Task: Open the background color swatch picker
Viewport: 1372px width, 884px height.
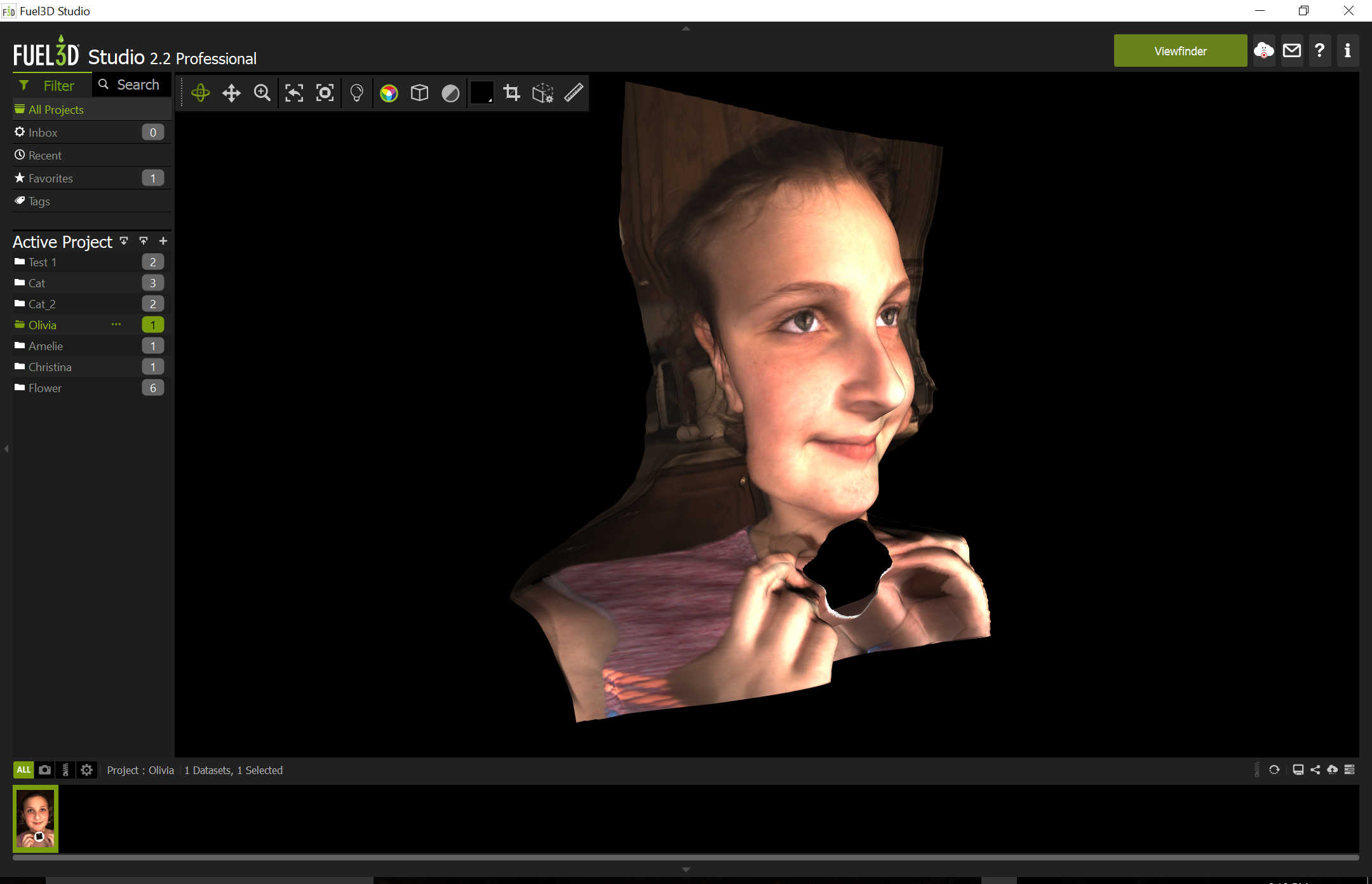Action: pos(481,93)
